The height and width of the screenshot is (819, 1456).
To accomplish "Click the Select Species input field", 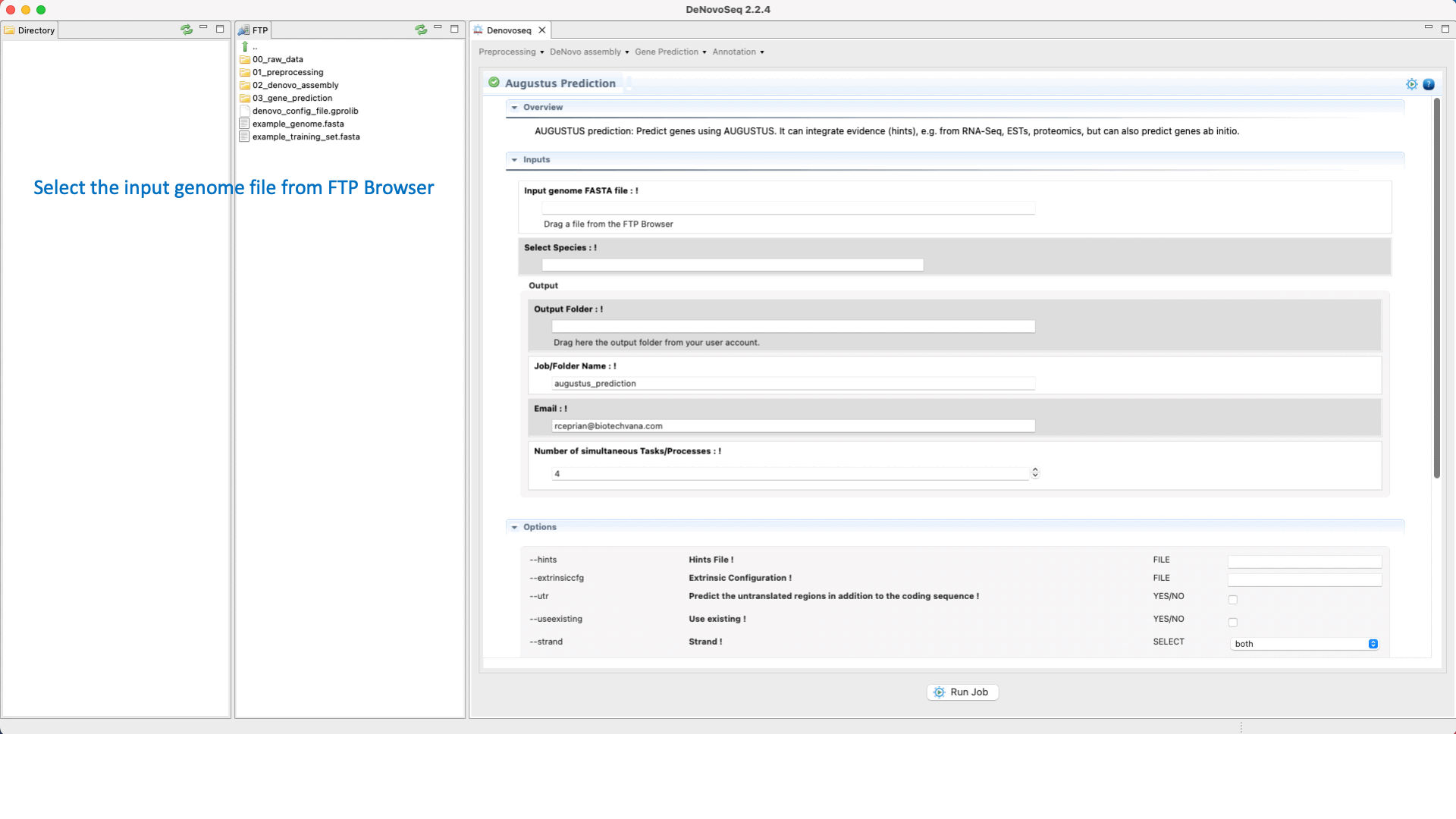I will [732, 265].
